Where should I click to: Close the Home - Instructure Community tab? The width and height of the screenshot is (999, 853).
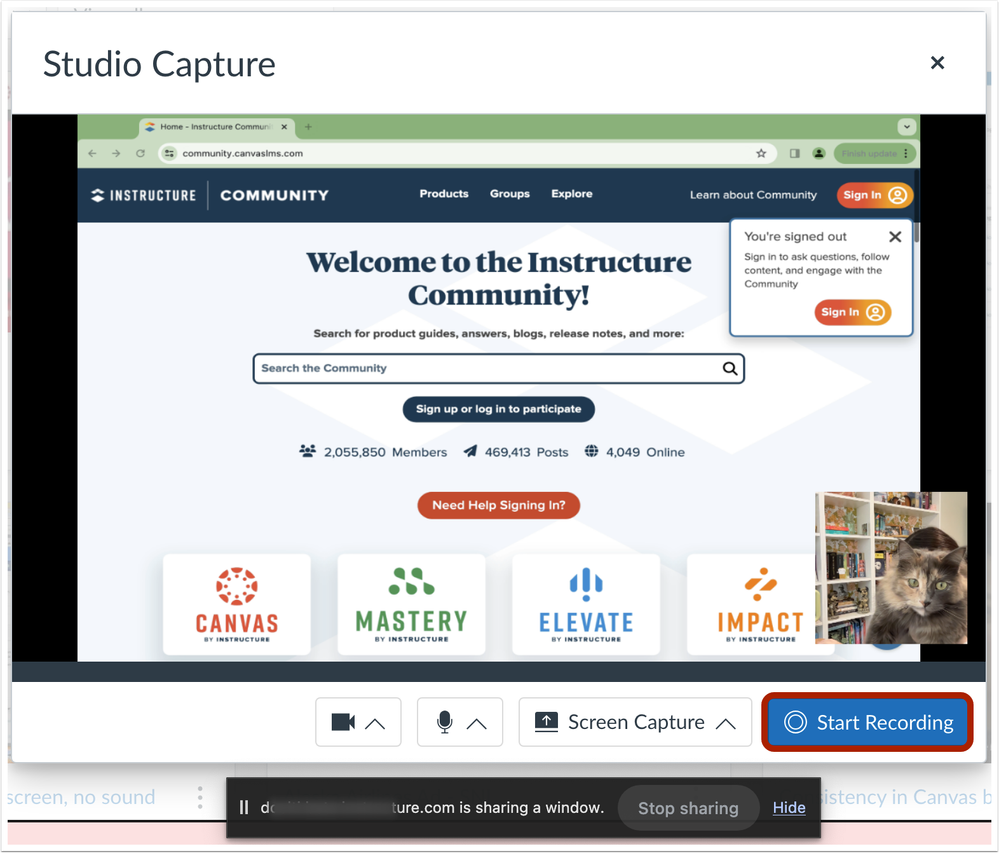(284, 127)
